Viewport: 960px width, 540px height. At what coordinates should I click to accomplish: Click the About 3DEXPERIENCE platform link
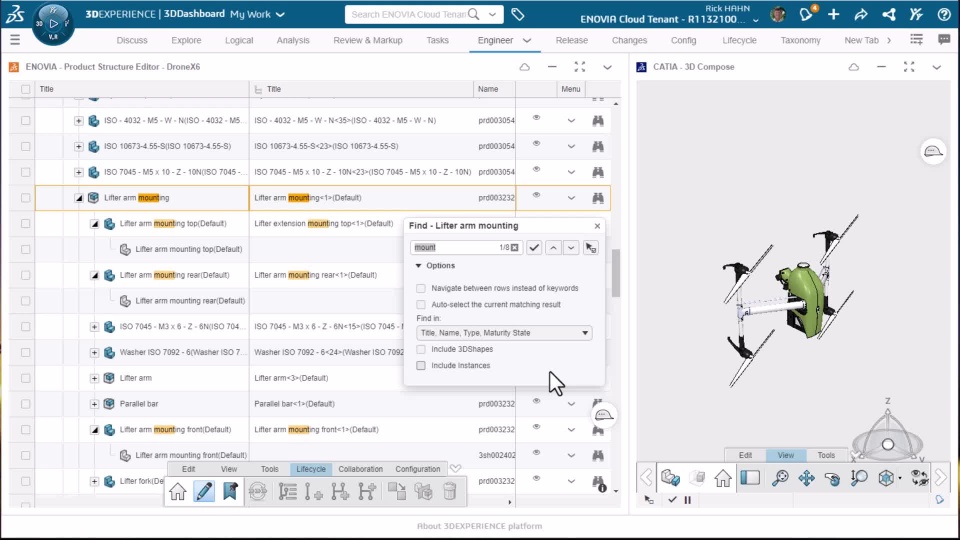479,526
